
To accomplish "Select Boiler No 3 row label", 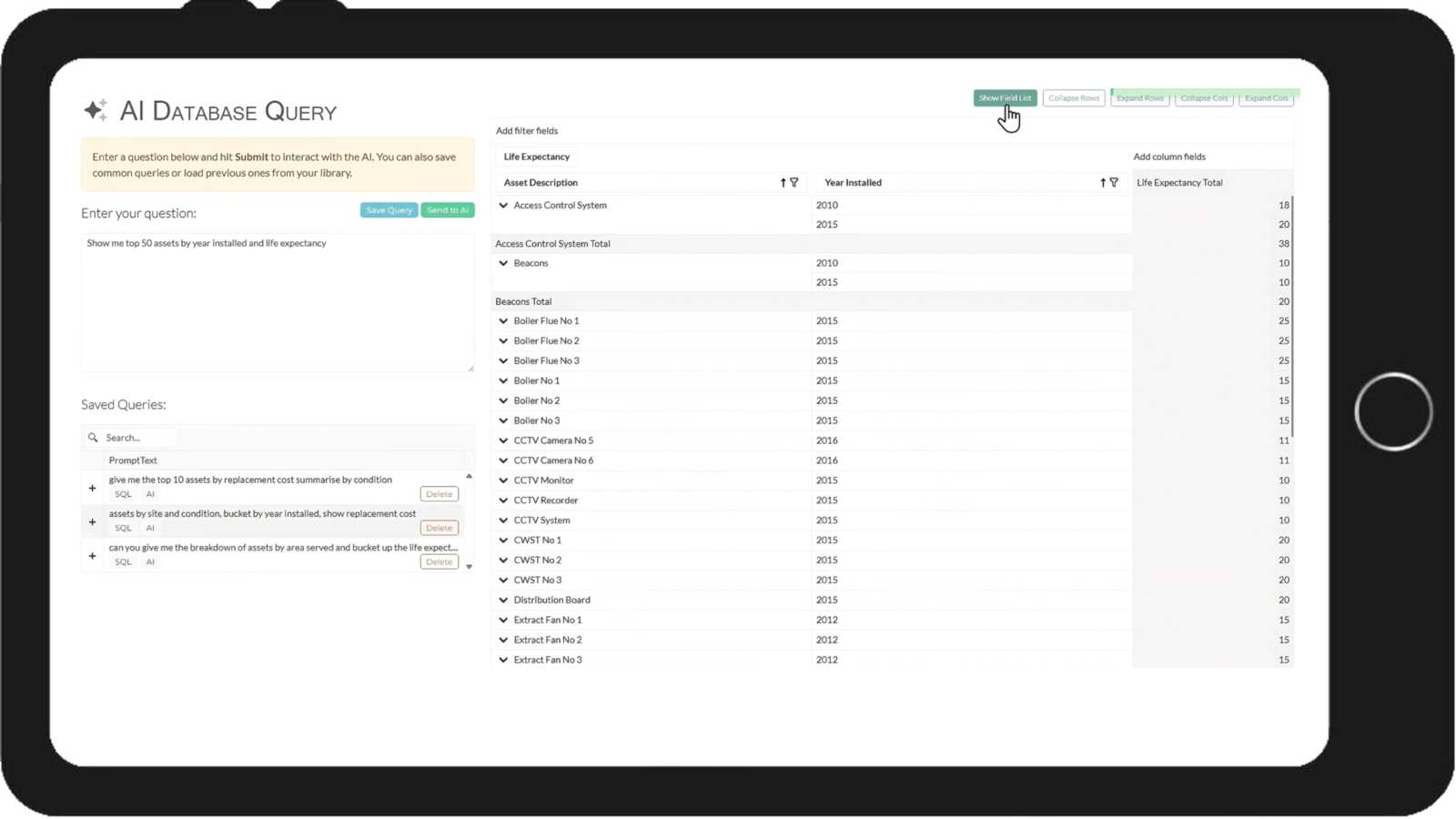I will click(537, 420).
